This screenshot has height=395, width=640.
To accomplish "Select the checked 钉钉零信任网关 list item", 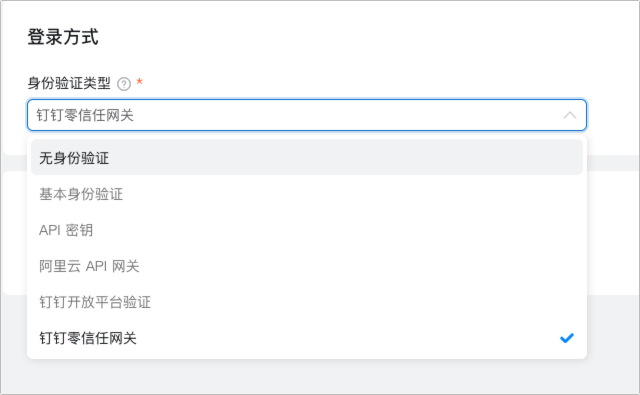I will point(307,338).
